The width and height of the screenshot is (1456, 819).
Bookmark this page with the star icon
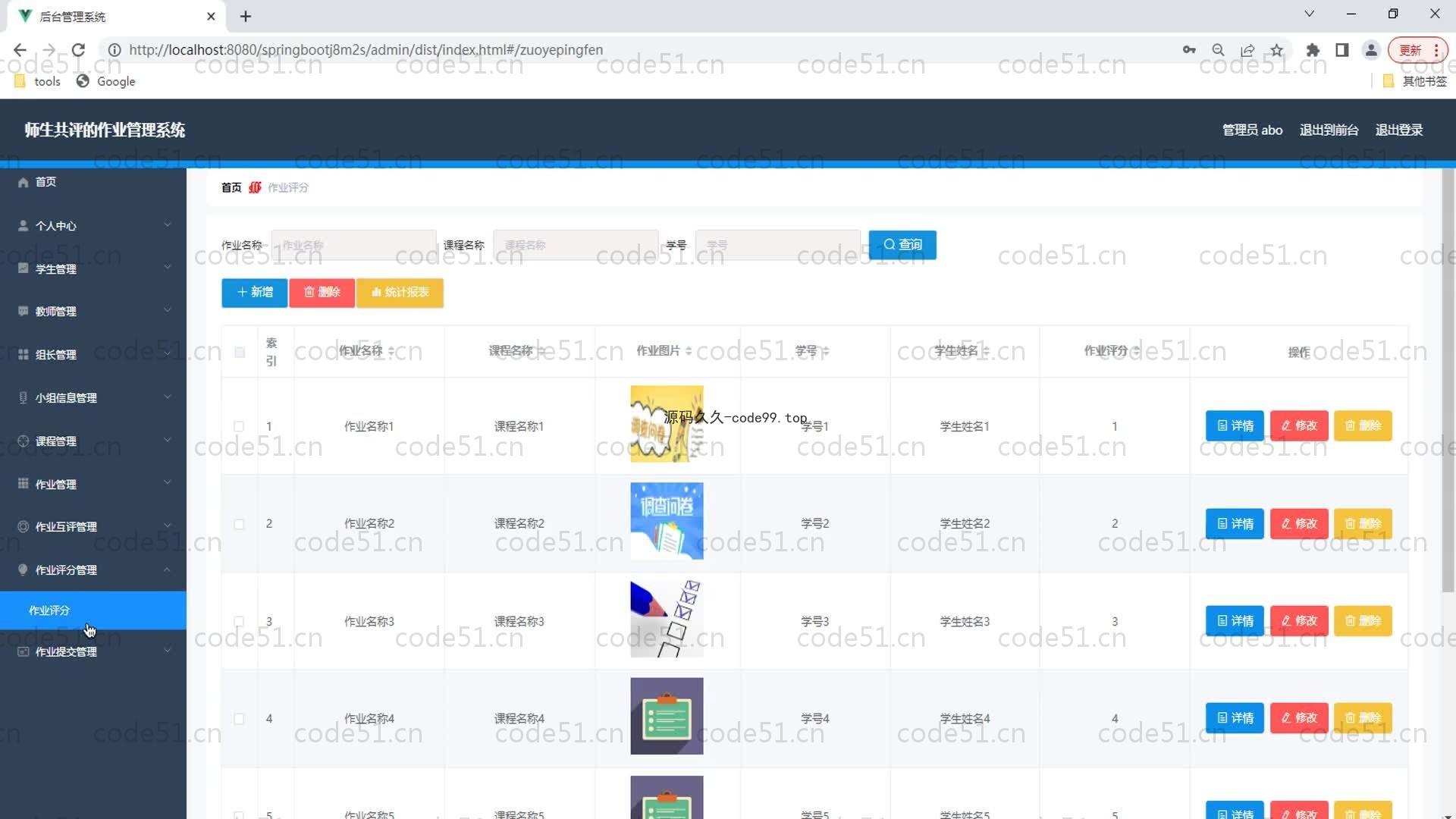1277,50
